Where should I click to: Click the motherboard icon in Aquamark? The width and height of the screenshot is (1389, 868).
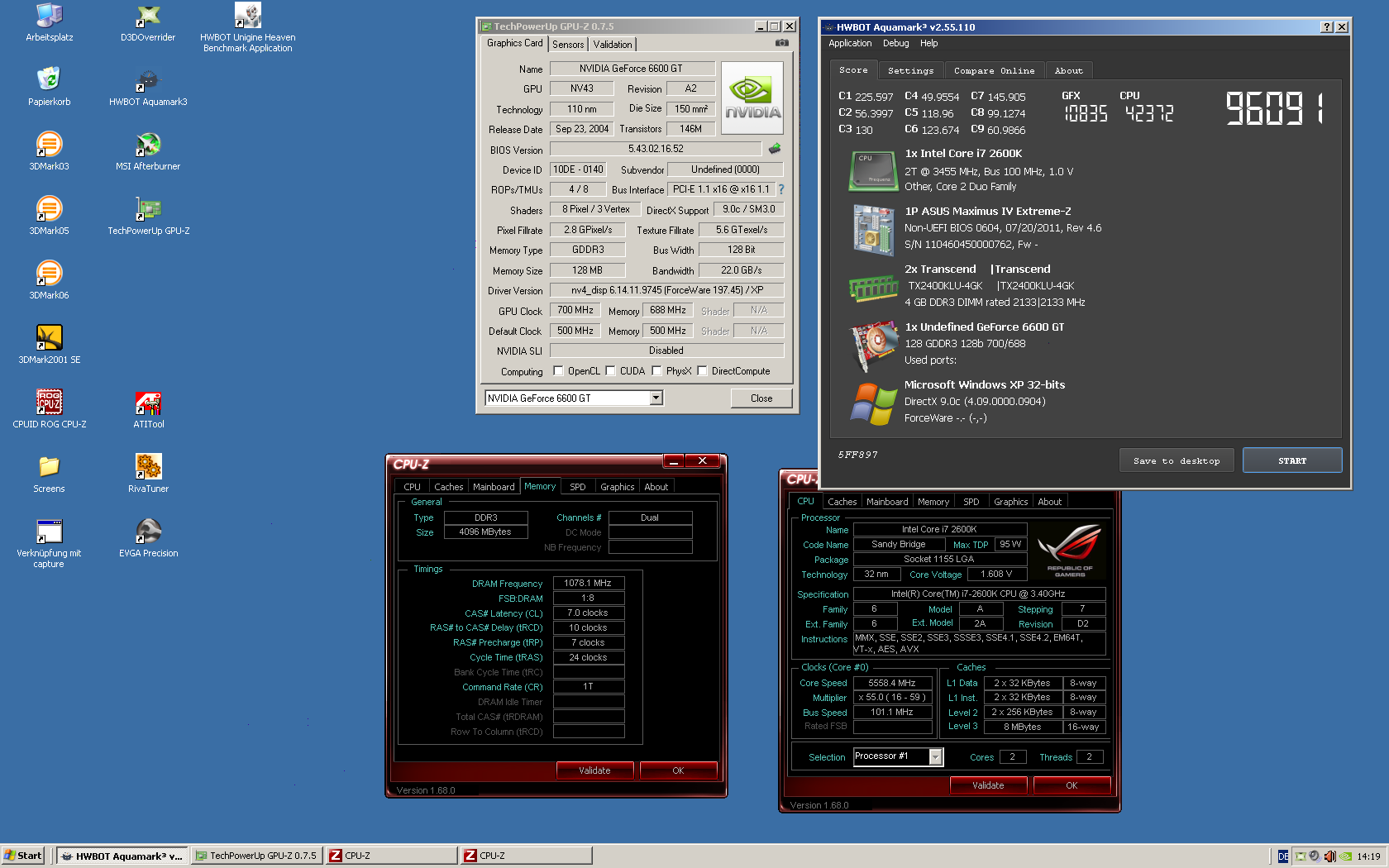coord(874,229)
